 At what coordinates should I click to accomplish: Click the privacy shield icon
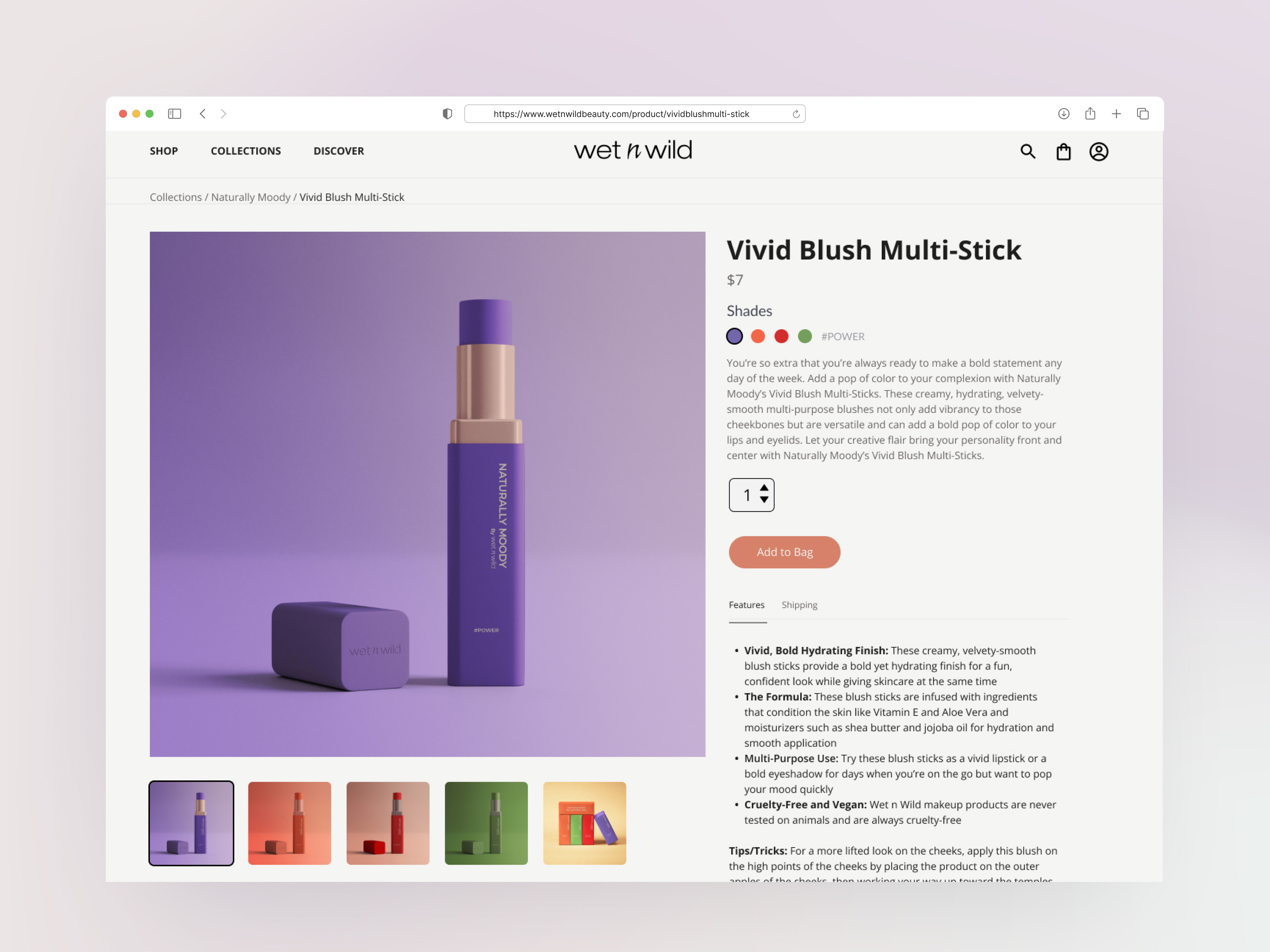tap(447, 114)
